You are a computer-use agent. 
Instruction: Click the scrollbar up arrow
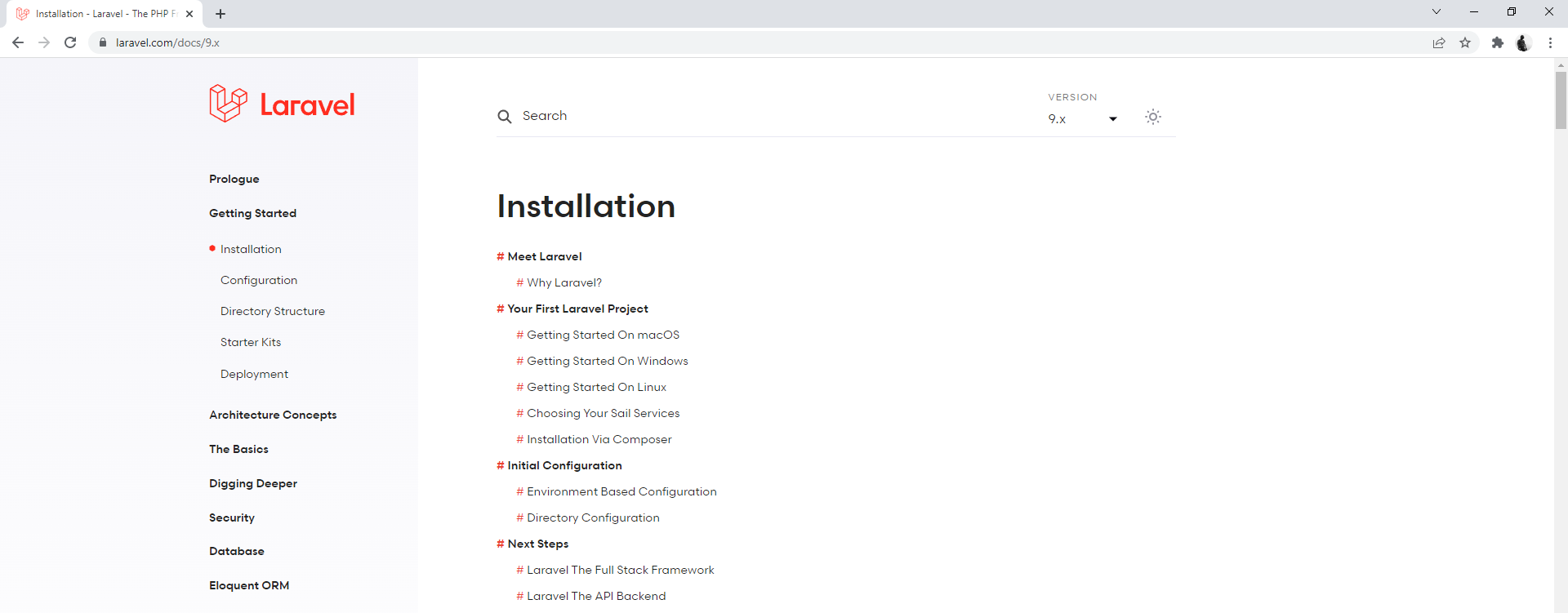pyautogui.click(x=1561, y=64)
